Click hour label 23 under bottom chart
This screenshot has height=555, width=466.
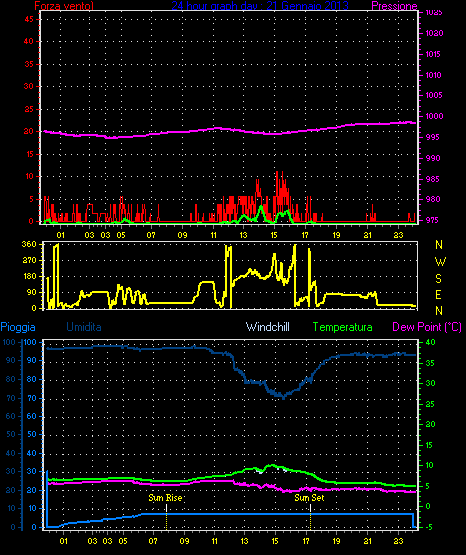coord(398,541)
